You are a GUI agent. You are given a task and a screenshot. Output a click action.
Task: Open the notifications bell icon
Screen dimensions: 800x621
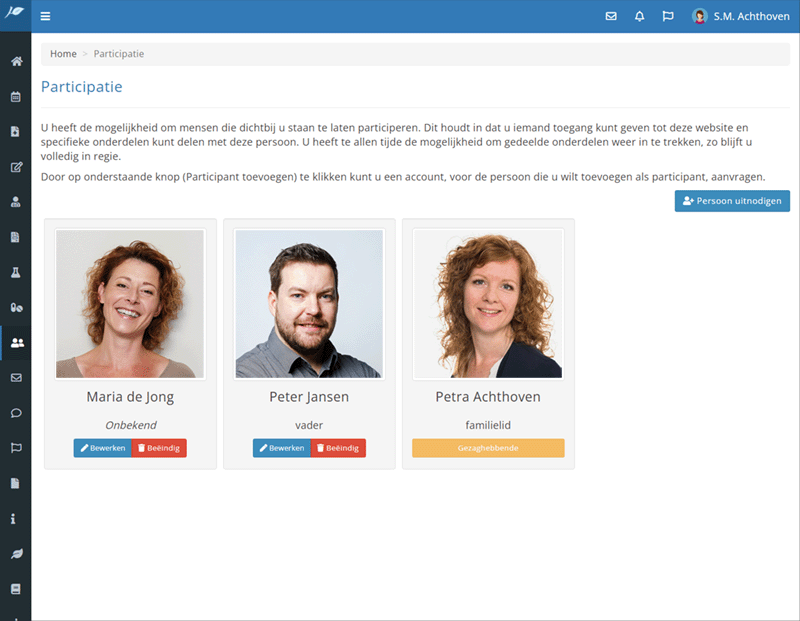(639, 16)
